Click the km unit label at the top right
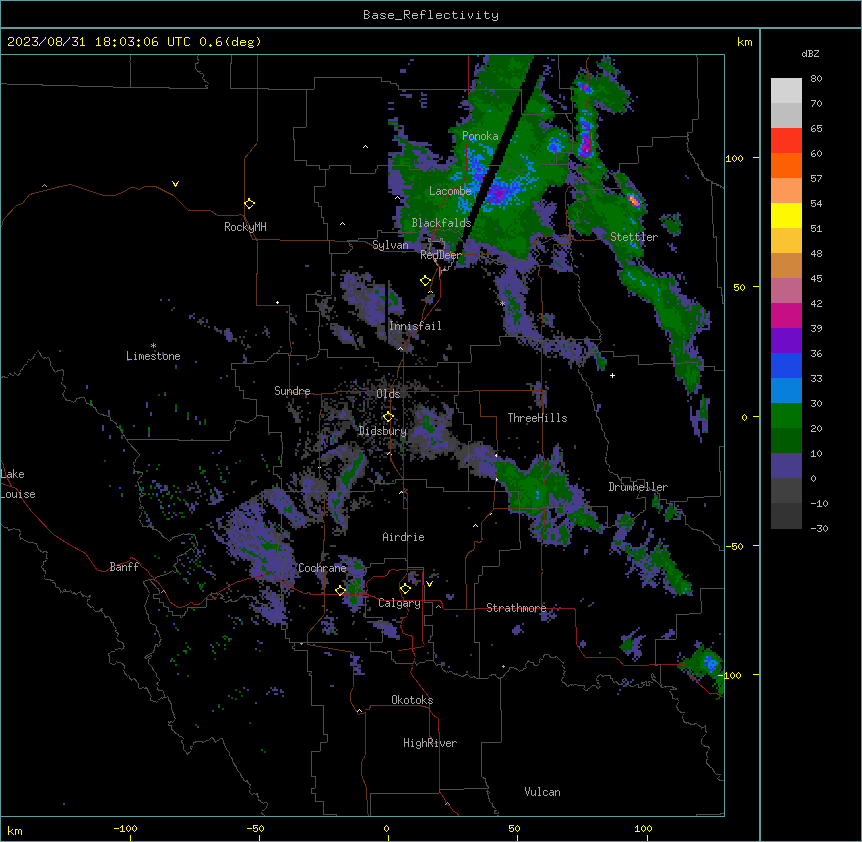 745,42
